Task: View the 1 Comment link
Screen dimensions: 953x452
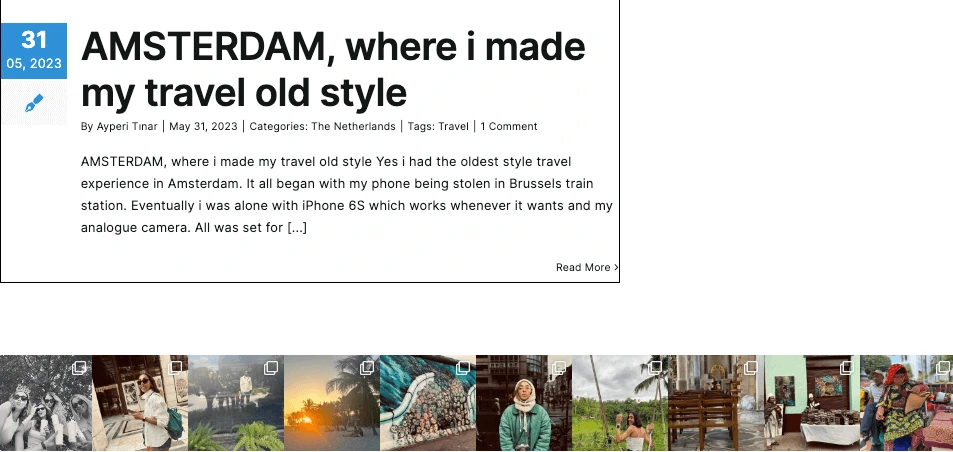Action: click(x=509, y=126)
